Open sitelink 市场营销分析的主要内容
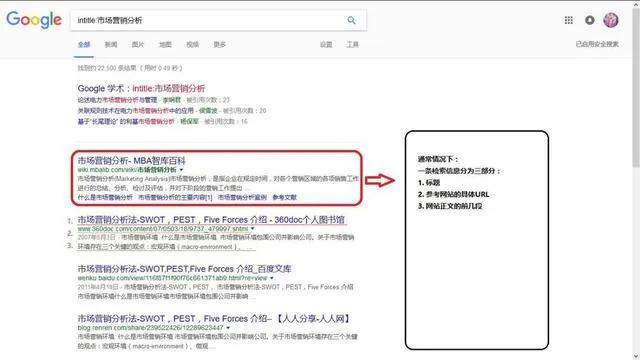The image size is (640, 360). [175, 197]
